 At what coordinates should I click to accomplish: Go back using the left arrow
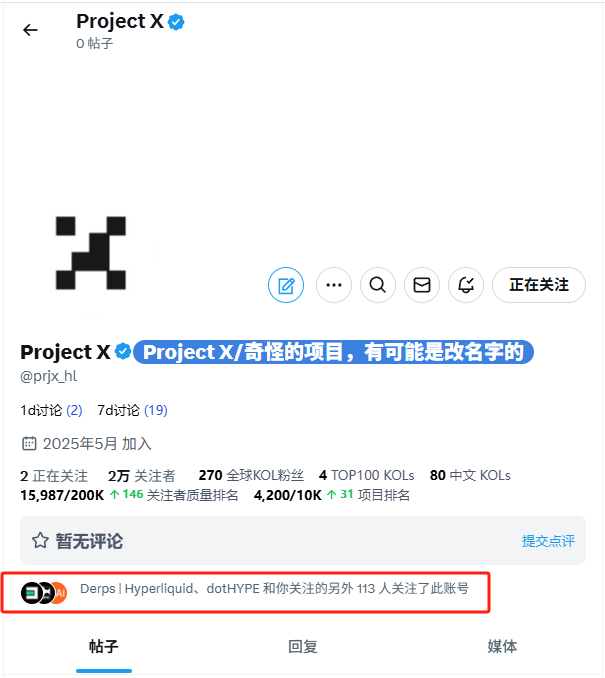click(x=30, y=30)
